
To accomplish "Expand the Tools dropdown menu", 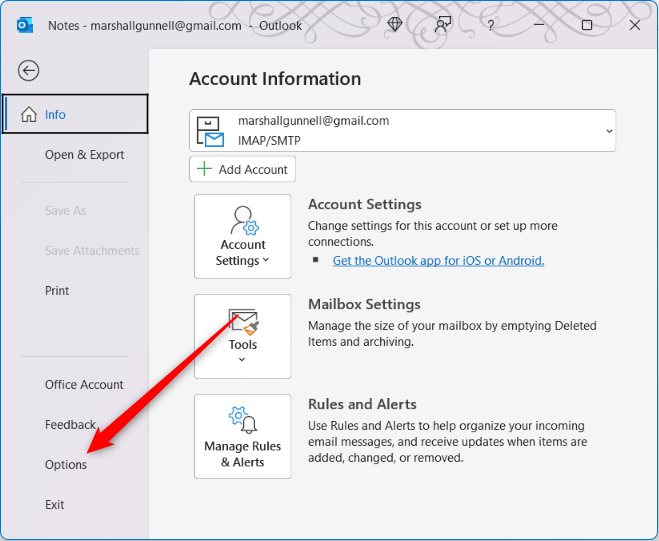I will [242, 336].
